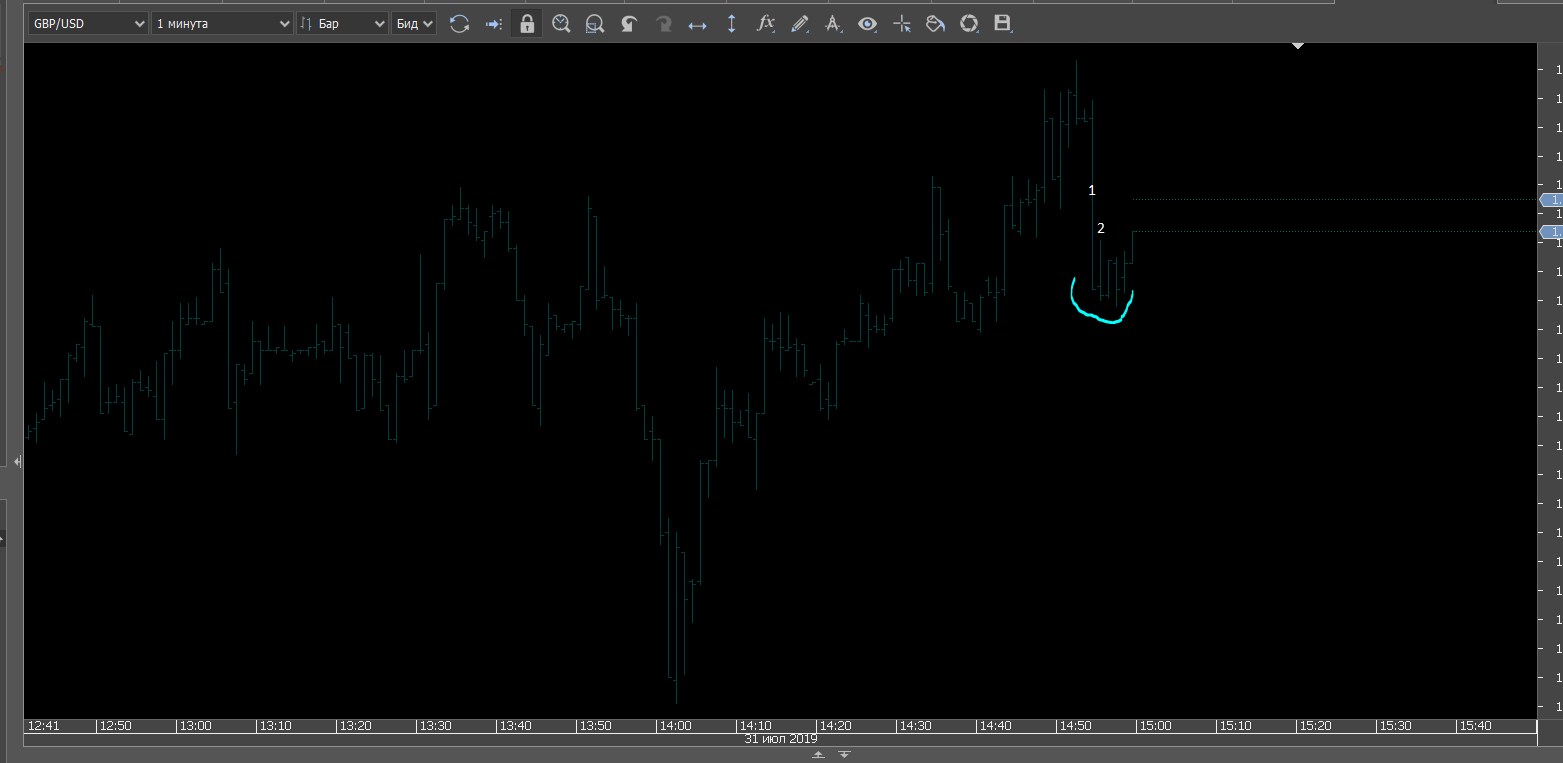Click the 14:00 time axis label

click(675, 726)
